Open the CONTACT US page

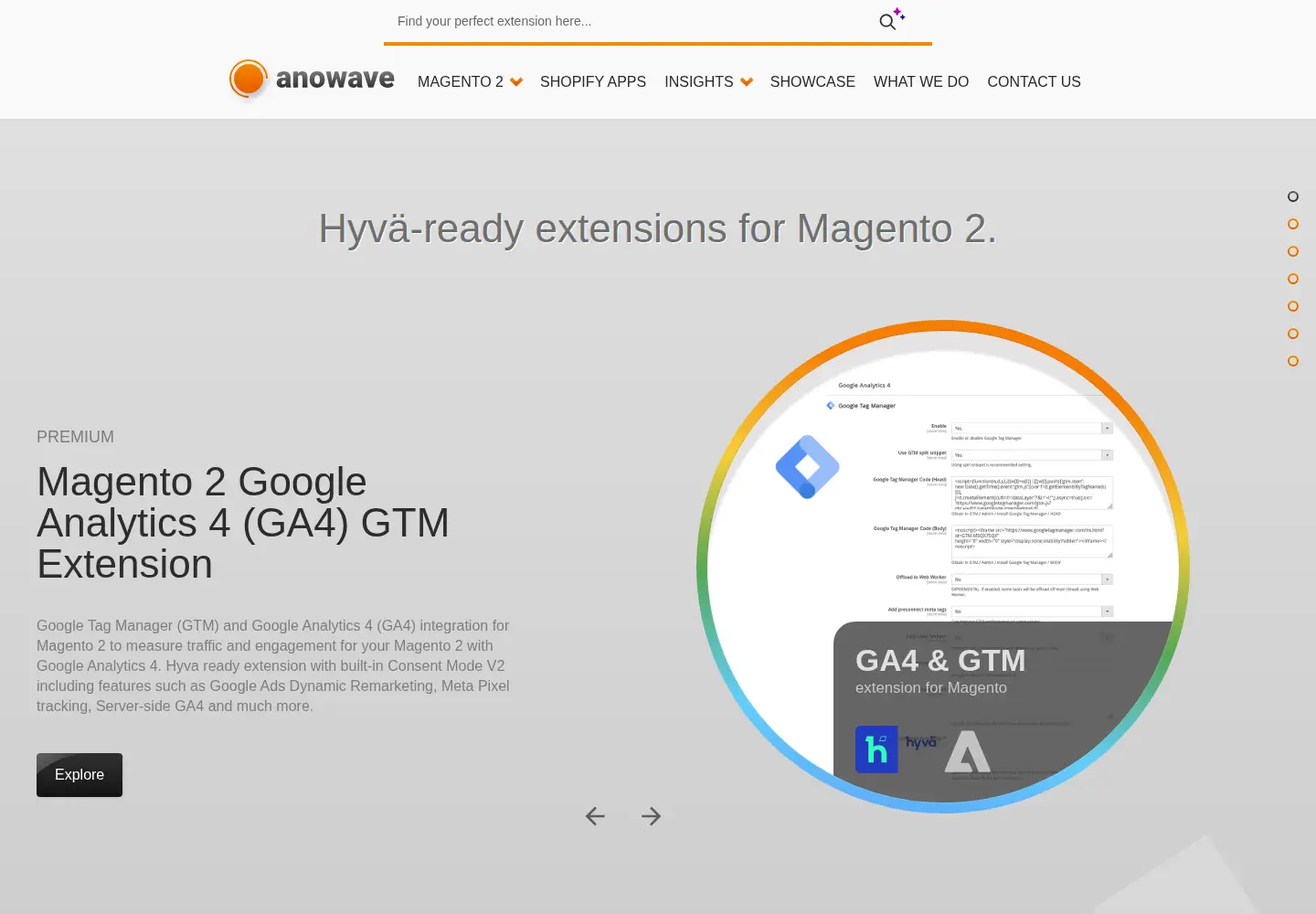1034,82
